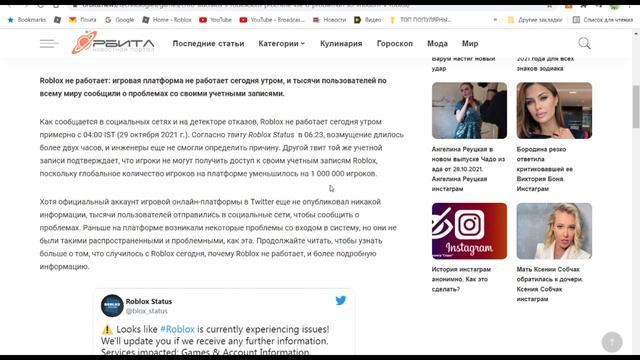Open the Мода section
This screenshot has height=360, width=640.
tap(437, 43)
